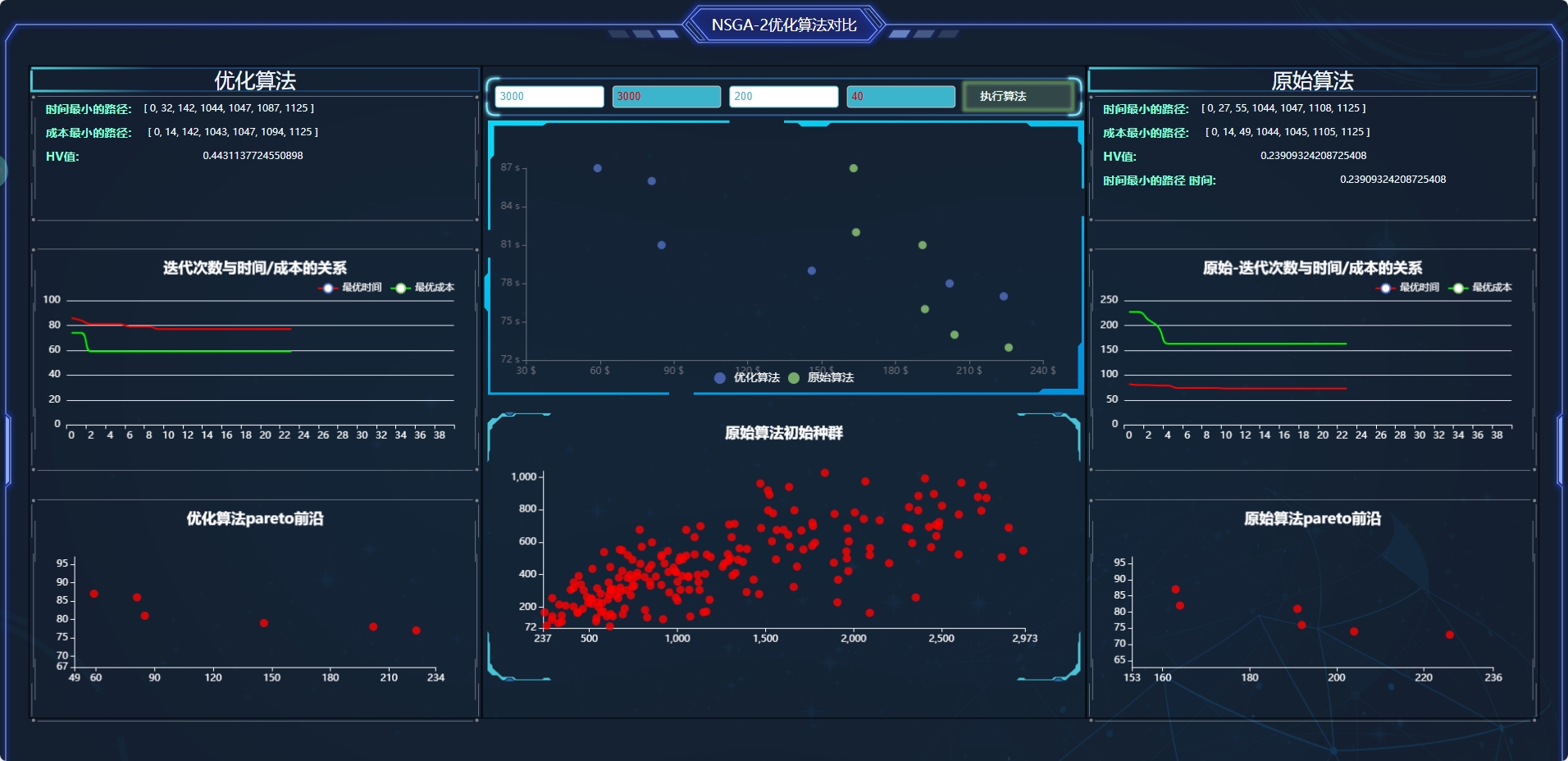This screenshot has width=1568, height=761.
Task: Click the path [ 0, 32, 142, 1044, 1047, 1087, 1125 ]
Action: click(229, 108)
